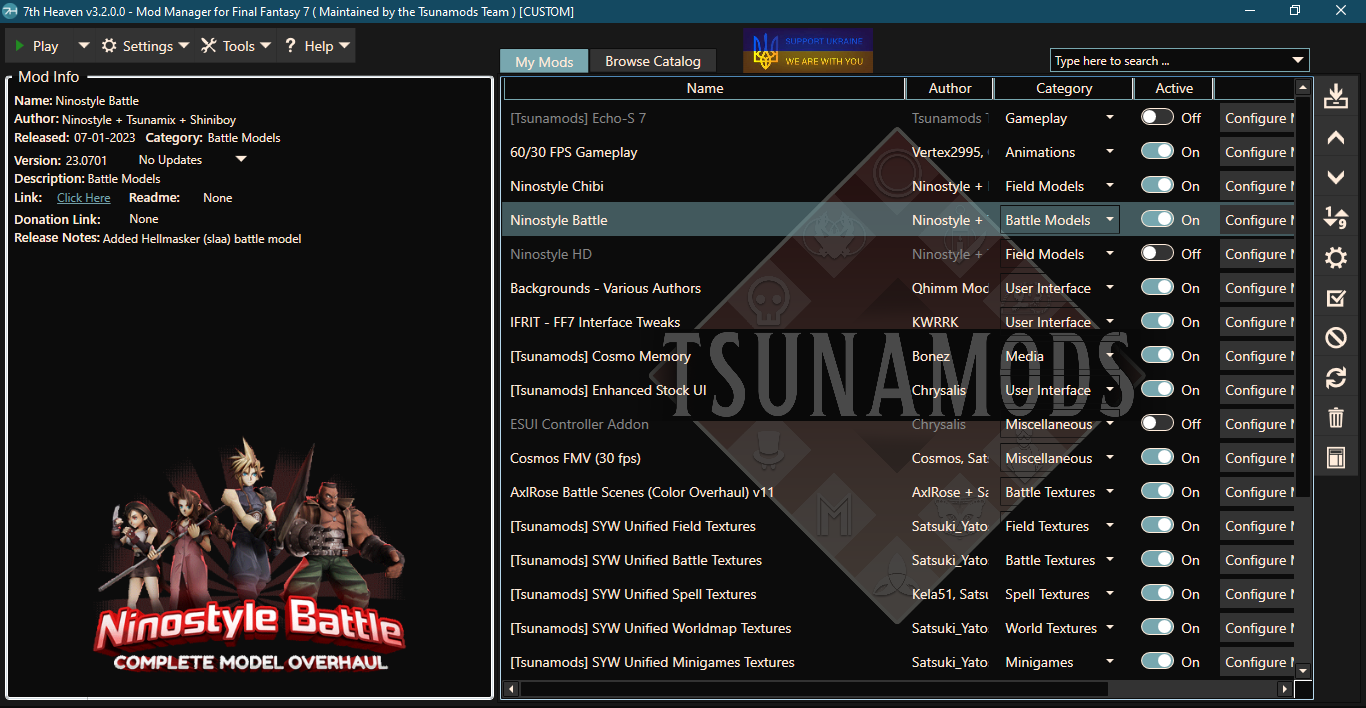Click the calculator-style icon at sidebar bottom
The width and height of the screenshot is (1366, 708).
click(x=1335, y=458)
